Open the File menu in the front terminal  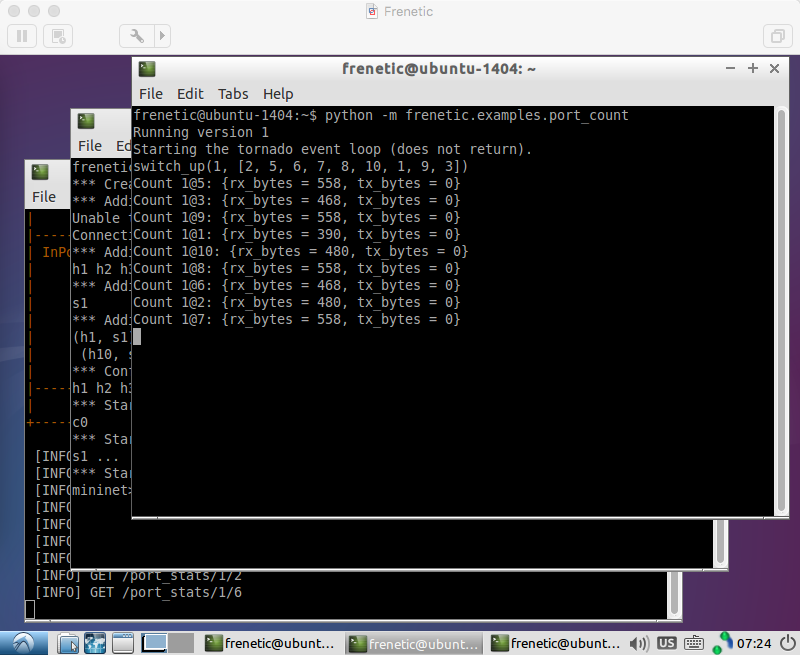(x=151, y=94)
